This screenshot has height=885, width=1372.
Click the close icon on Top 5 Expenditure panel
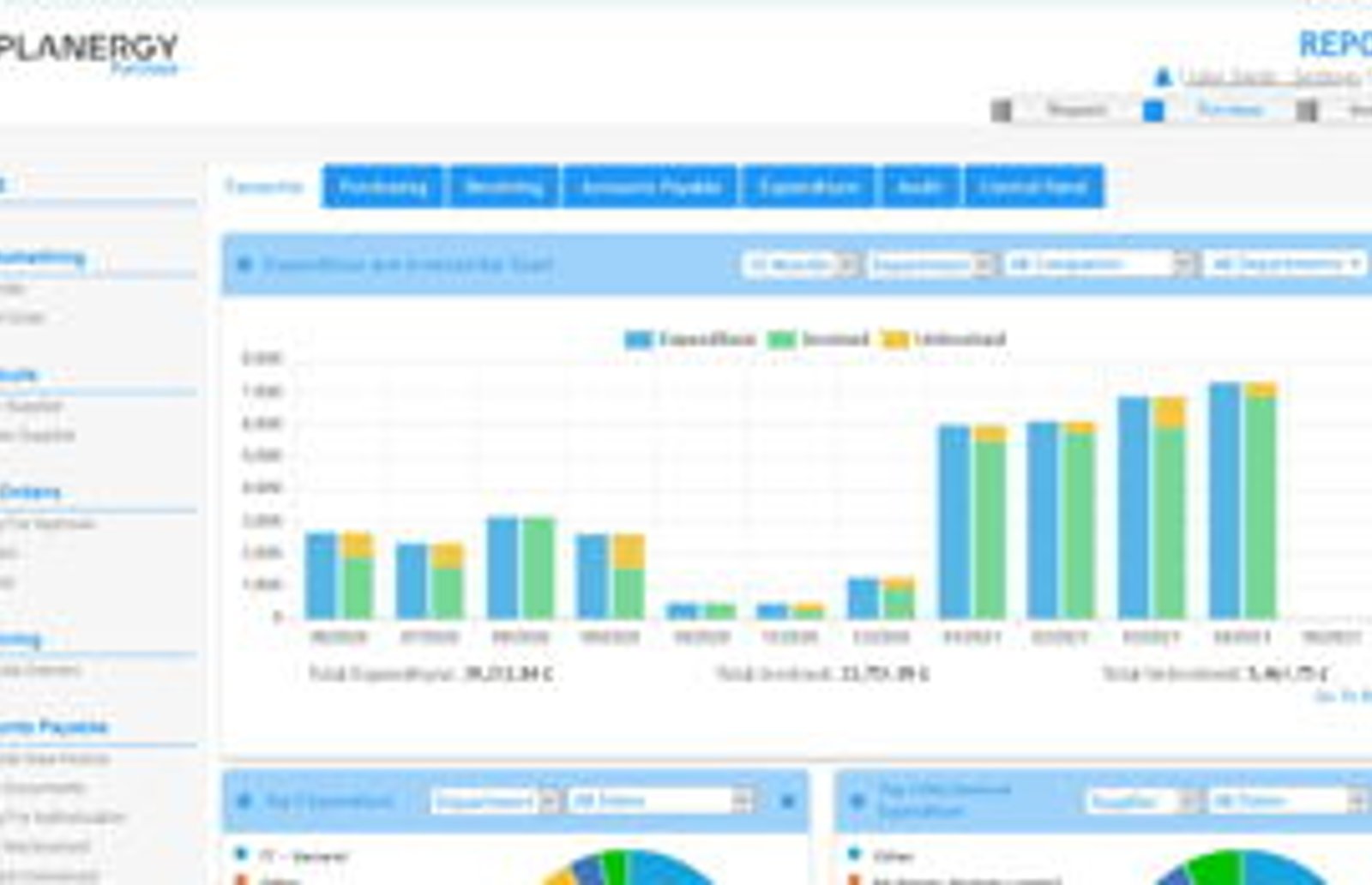788,801
